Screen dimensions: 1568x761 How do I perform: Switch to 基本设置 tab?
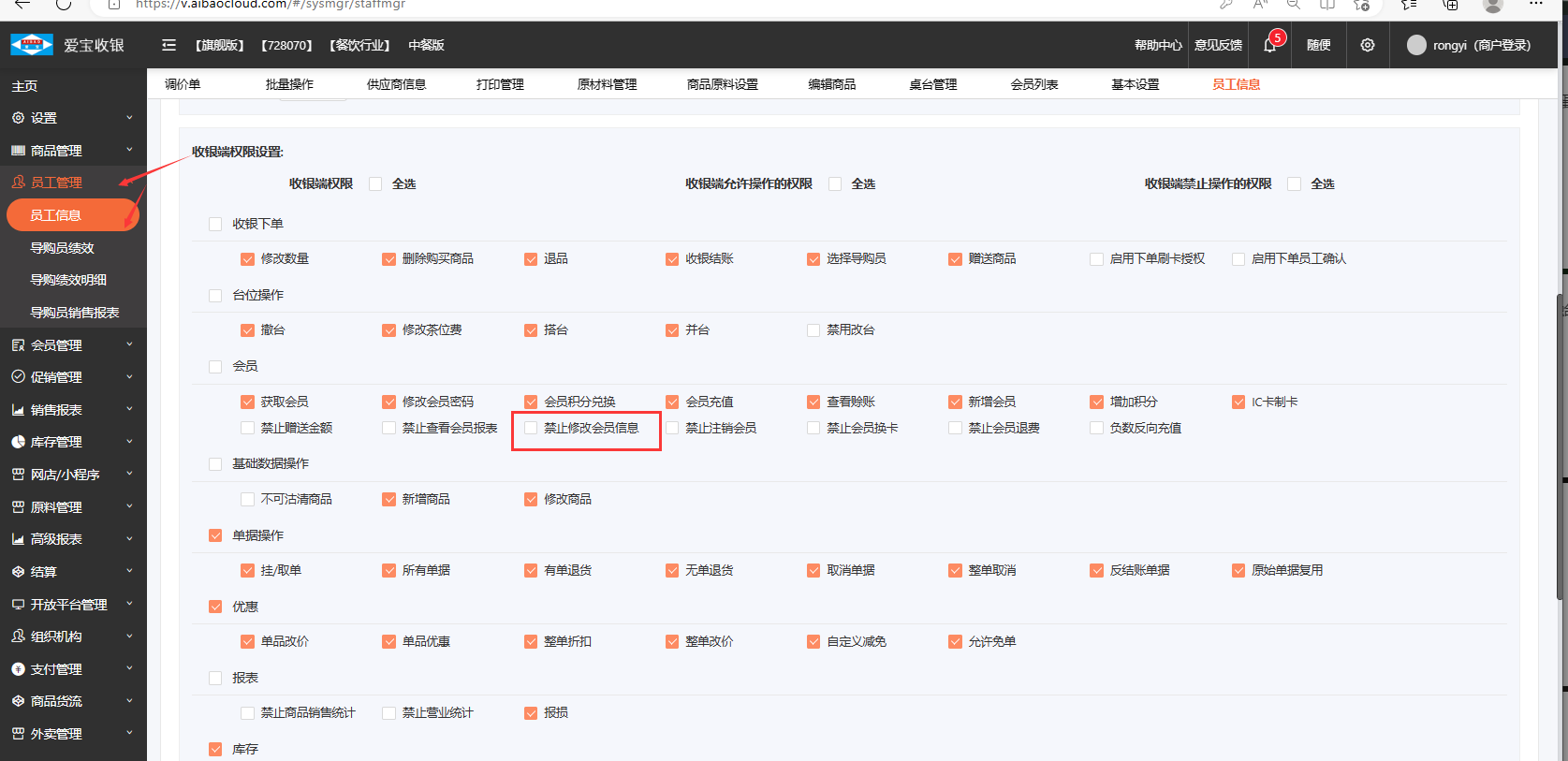point(1136,84)
